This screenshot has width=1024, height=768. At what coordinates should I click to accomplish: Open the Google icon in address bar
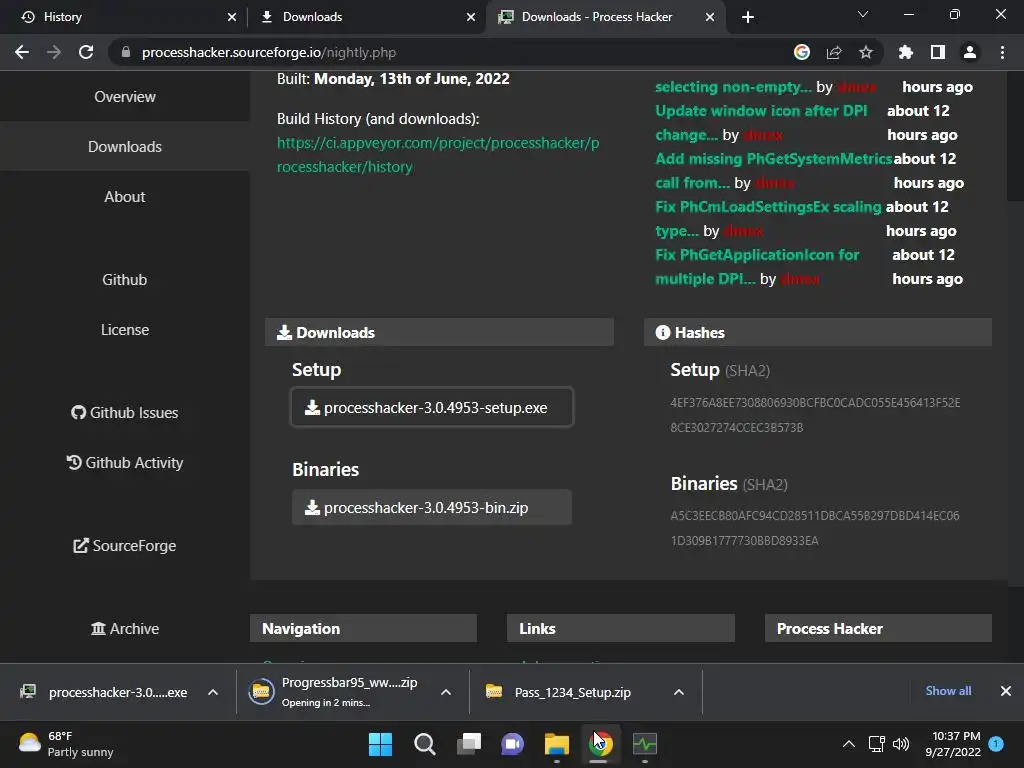click(802, 52)
